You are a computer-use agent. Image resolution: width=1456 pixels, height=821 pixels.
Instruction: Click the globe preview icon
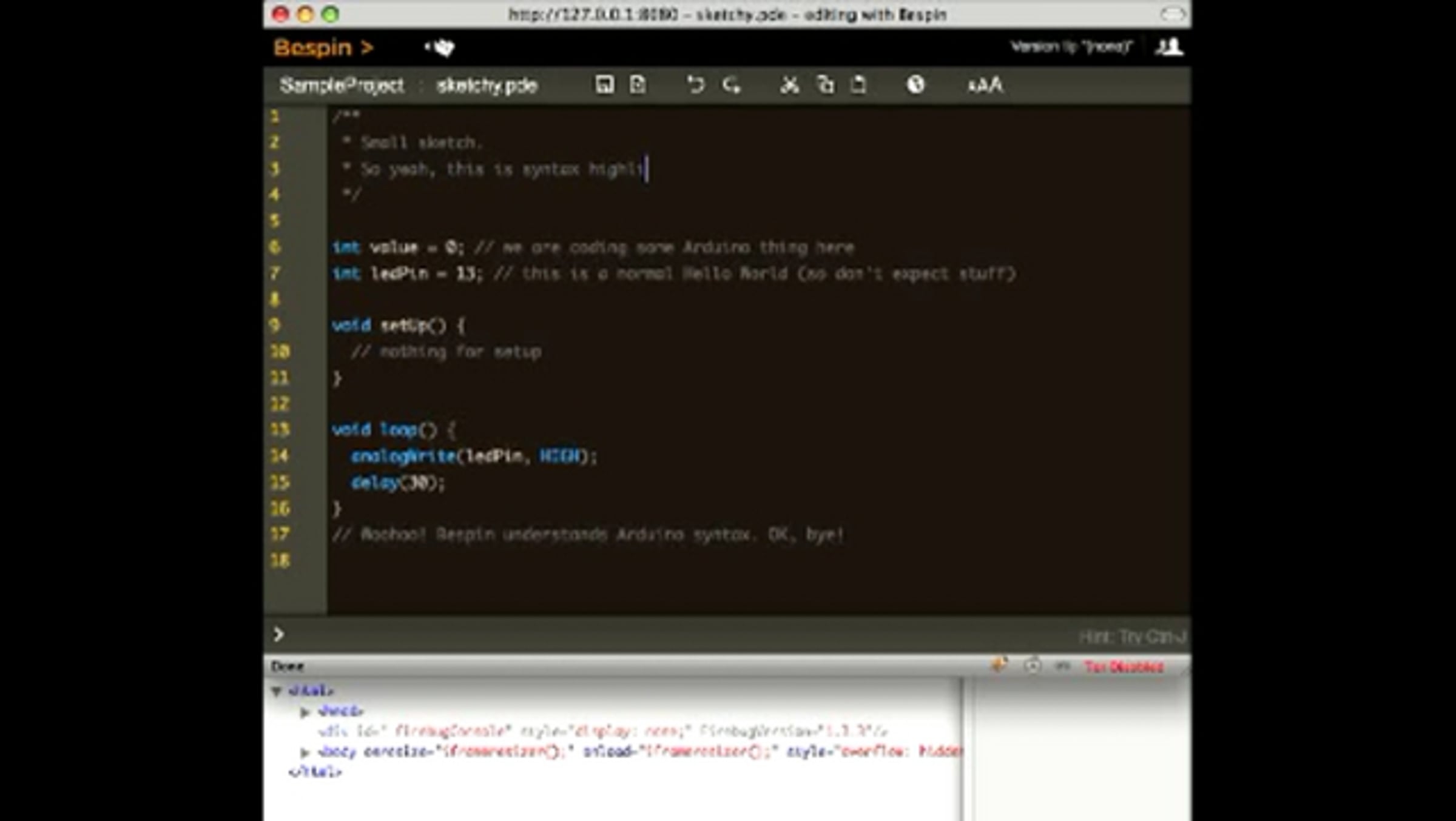(x=915, y=85)
